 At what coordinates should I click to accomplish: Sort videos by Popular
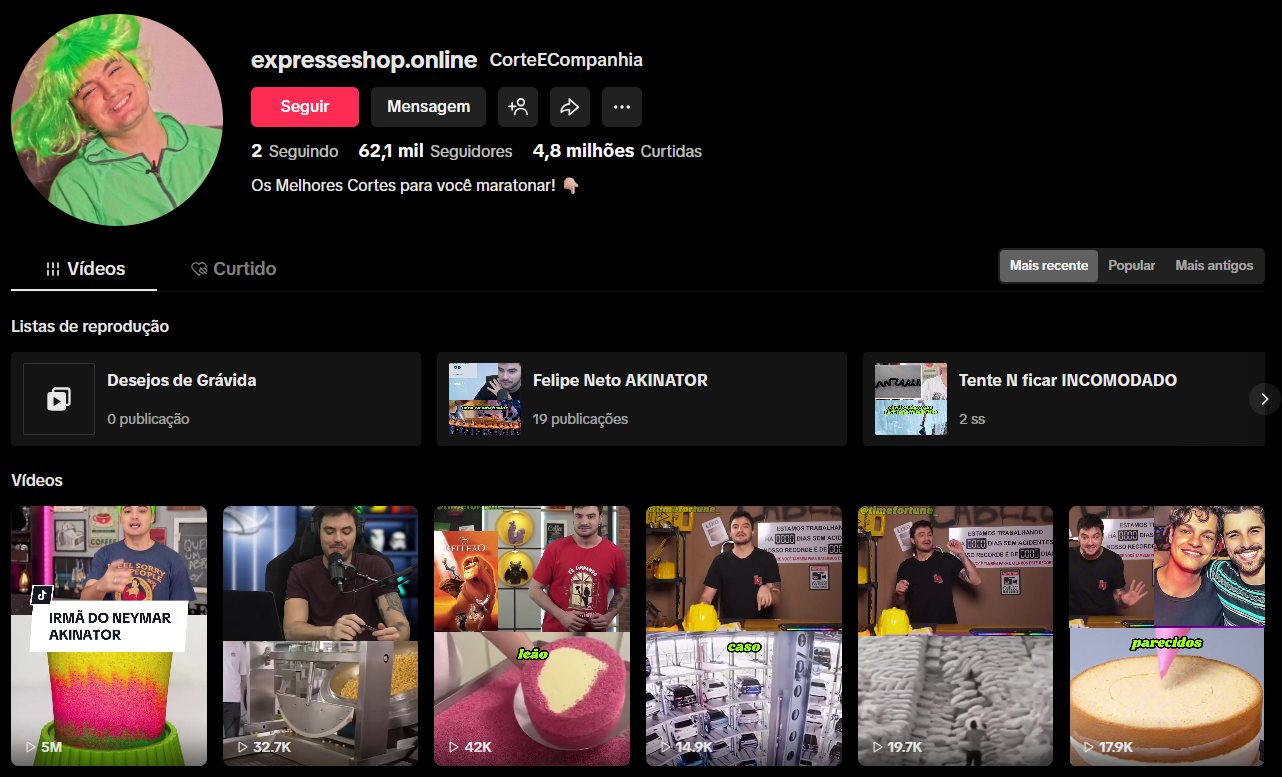click(1132, 266)
